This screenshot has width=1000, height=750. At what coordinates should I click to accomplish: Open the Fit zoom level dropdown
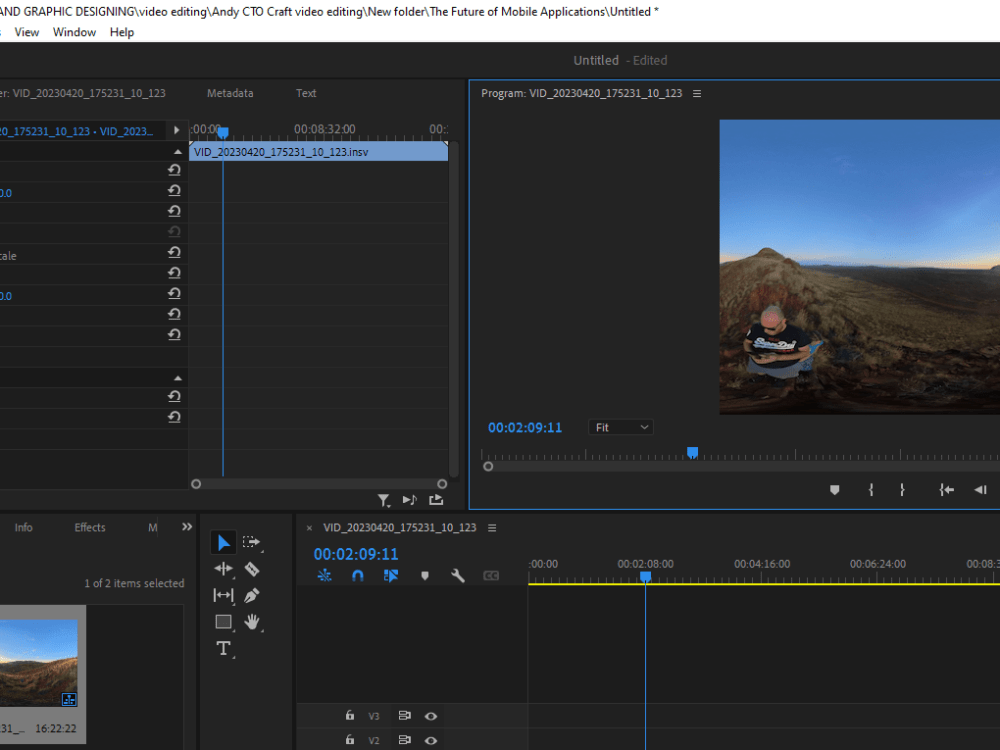click(621, 427)
